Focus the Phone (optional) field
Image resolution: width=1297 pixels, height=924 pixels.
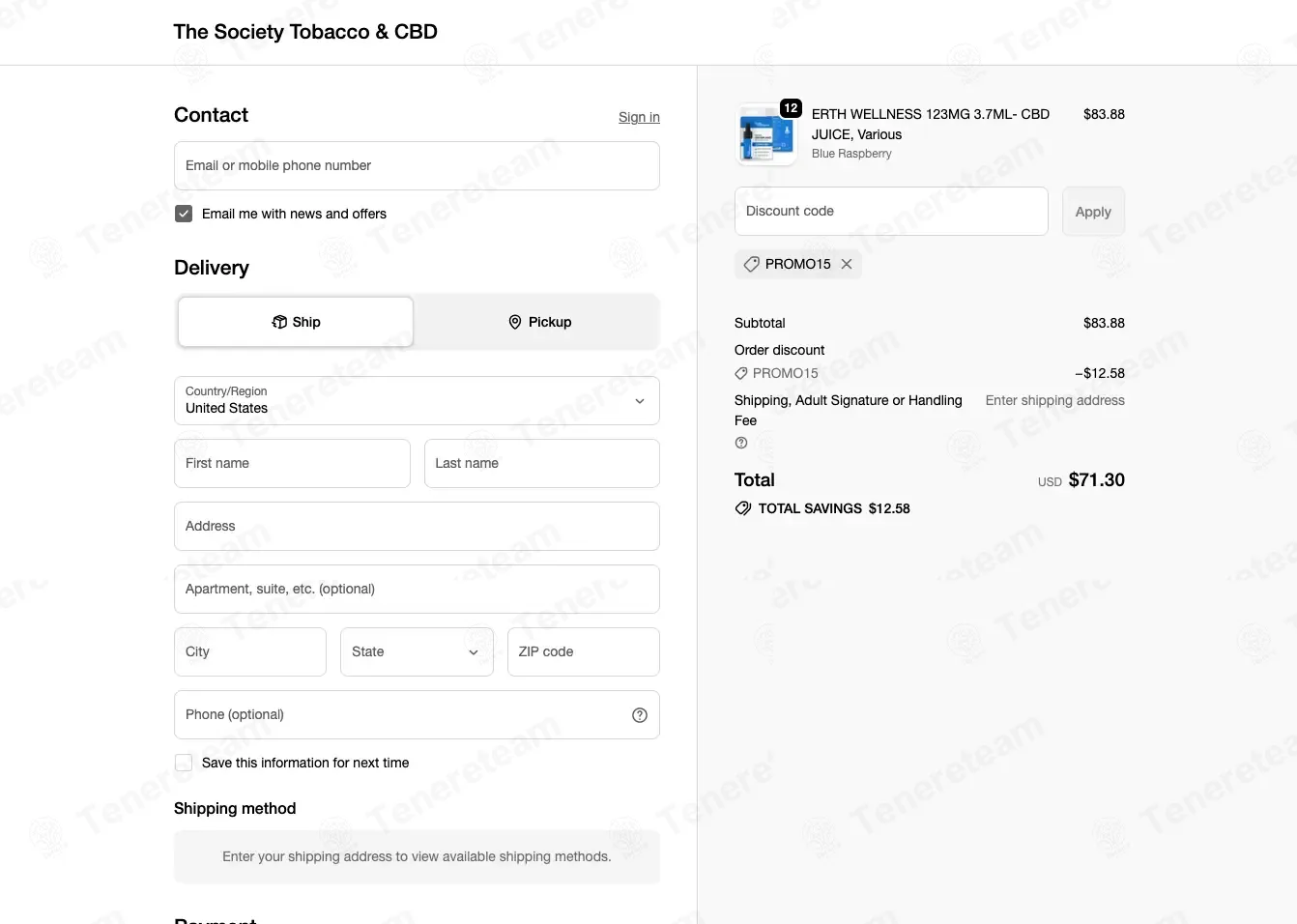click(x=417, y=715)
